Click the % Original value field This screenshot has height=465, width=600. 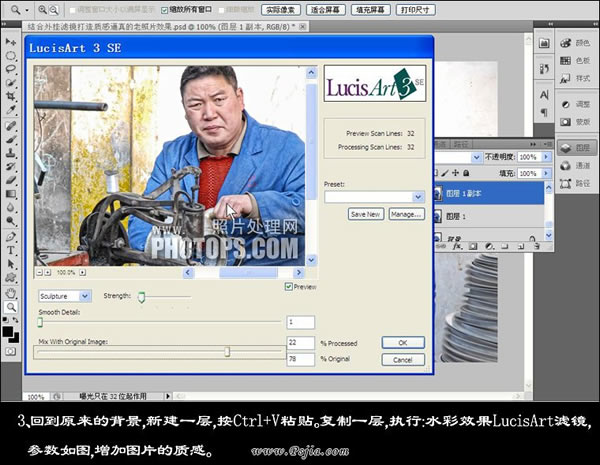click(301, 359)
